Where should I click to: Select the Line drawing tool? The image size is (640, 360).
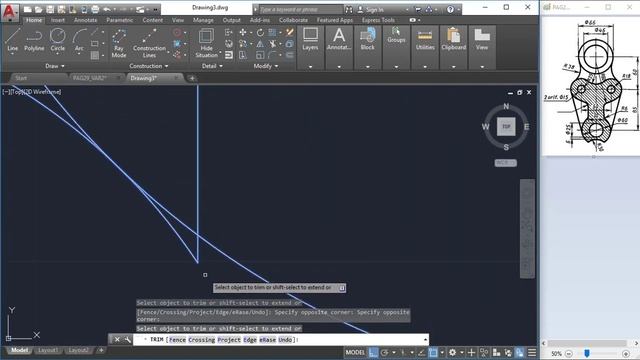12,40
